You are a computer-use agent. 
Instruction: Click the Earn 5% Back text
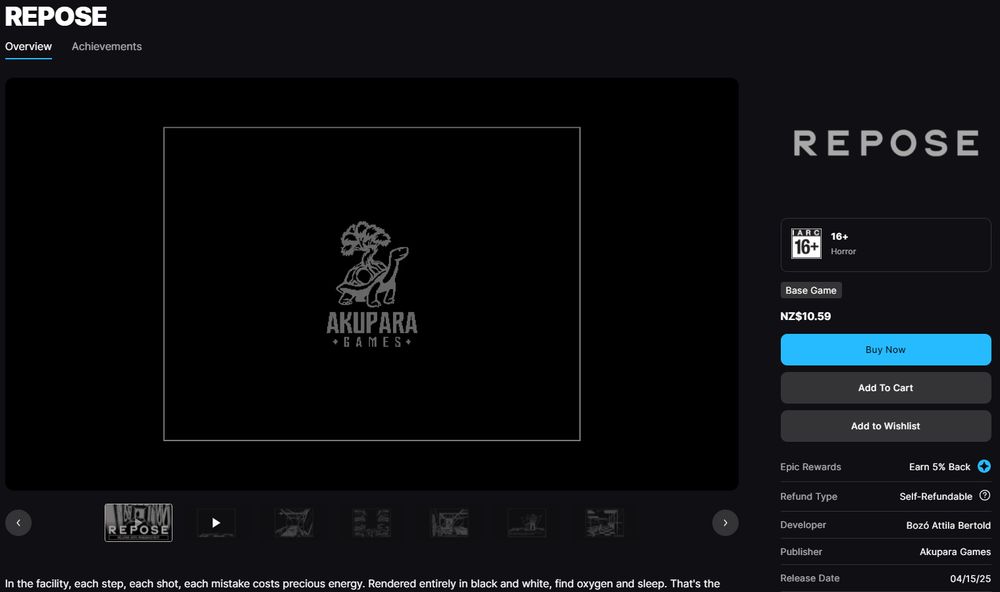pos(939,467)
